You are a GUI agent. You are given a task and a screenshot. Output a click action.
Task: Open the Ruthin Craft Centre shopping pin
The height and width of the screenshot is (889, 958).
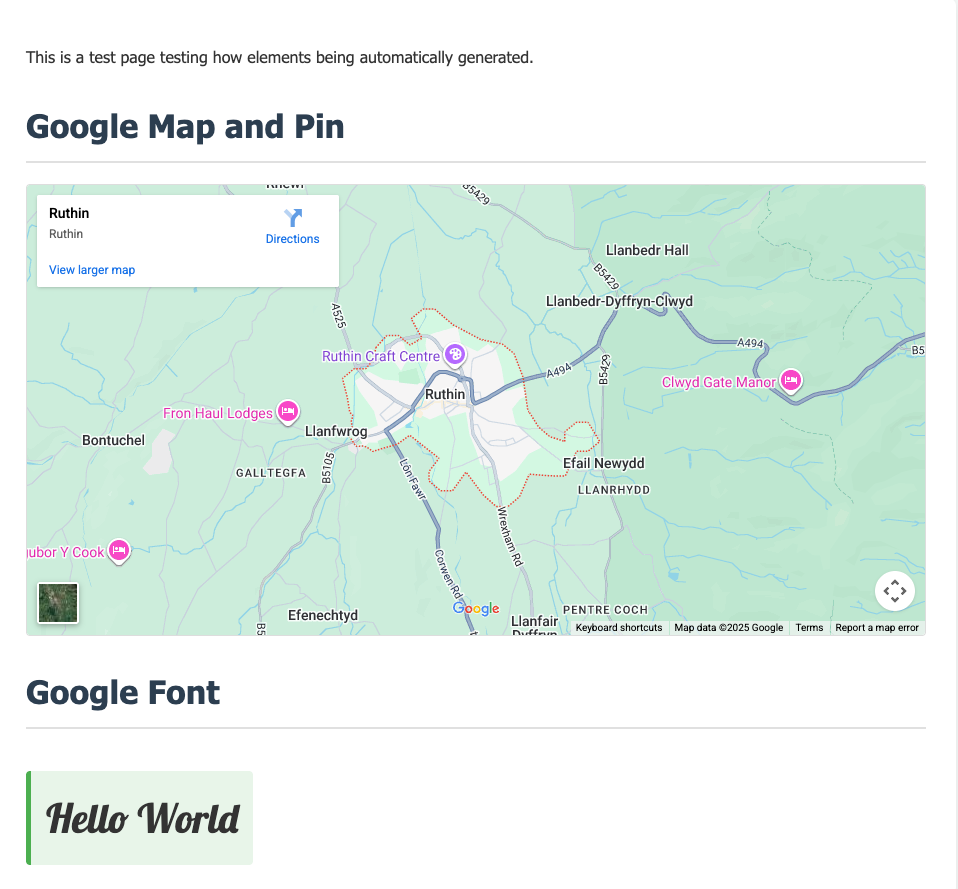454,355
